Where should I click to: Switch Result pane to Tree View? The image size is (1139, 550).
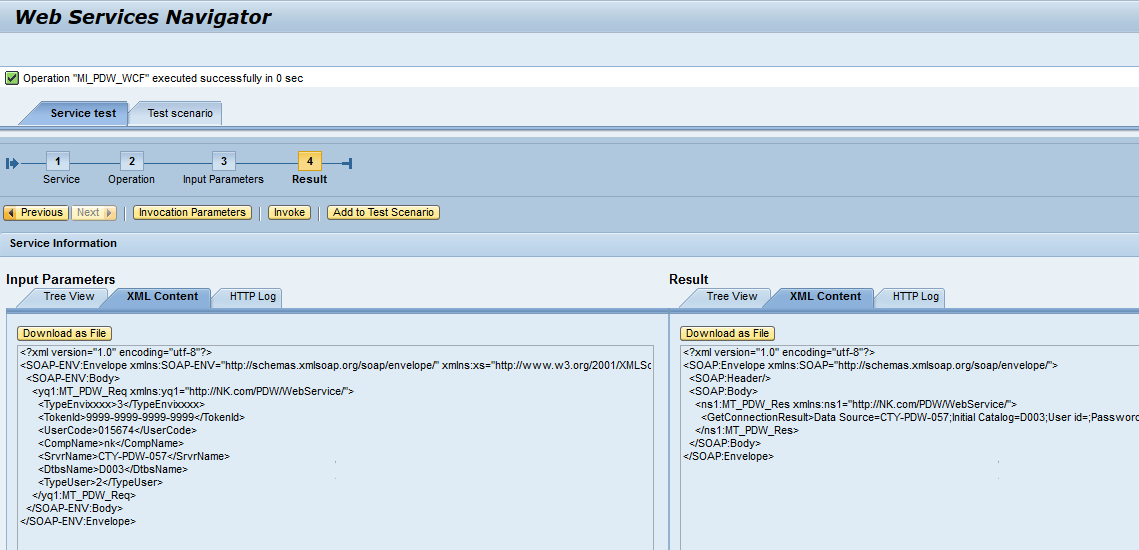coord(731,297)
